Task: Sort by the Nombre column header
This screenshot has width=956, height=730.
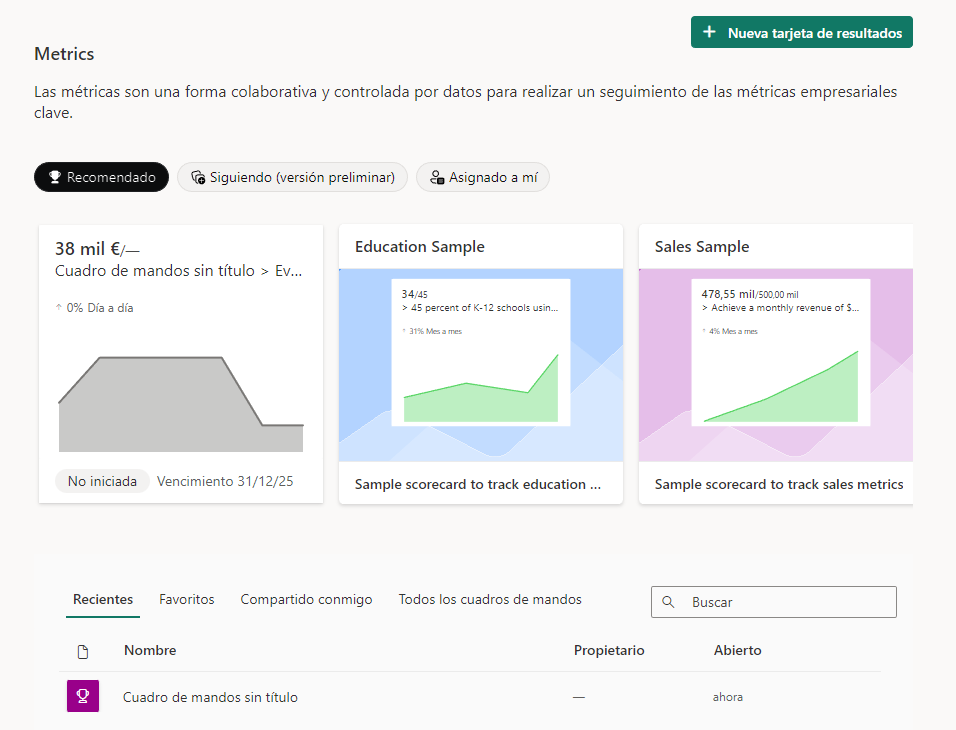Action: point(150,650)
